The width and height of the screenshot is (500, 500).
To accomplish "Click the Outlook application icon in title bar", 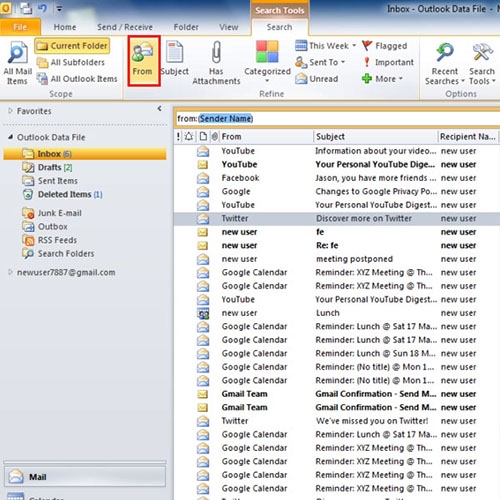I will point(6,8).
